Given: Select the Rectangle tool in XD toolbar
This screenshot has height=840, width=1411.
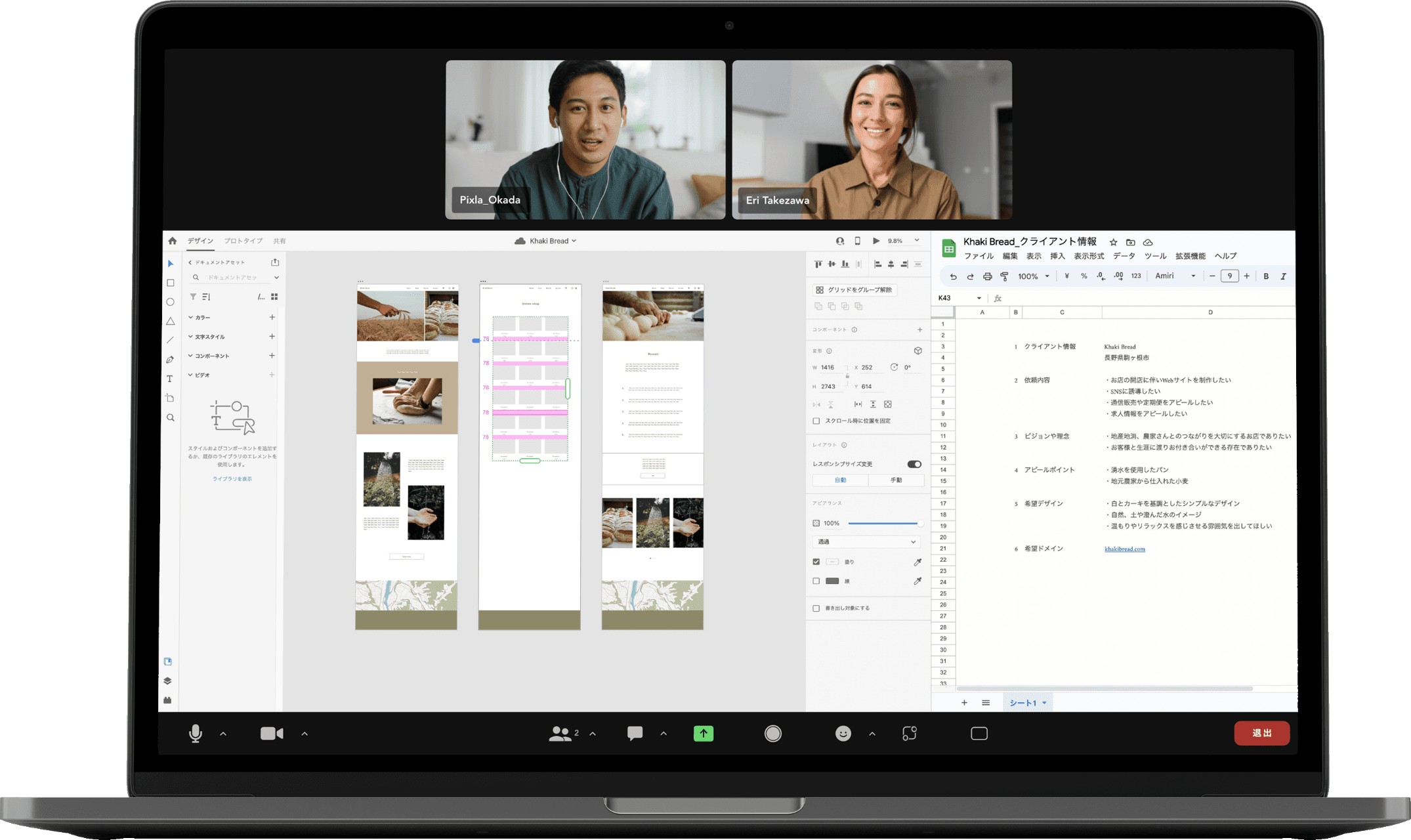Looking at the screenshot, I should [x=171, y=283].
